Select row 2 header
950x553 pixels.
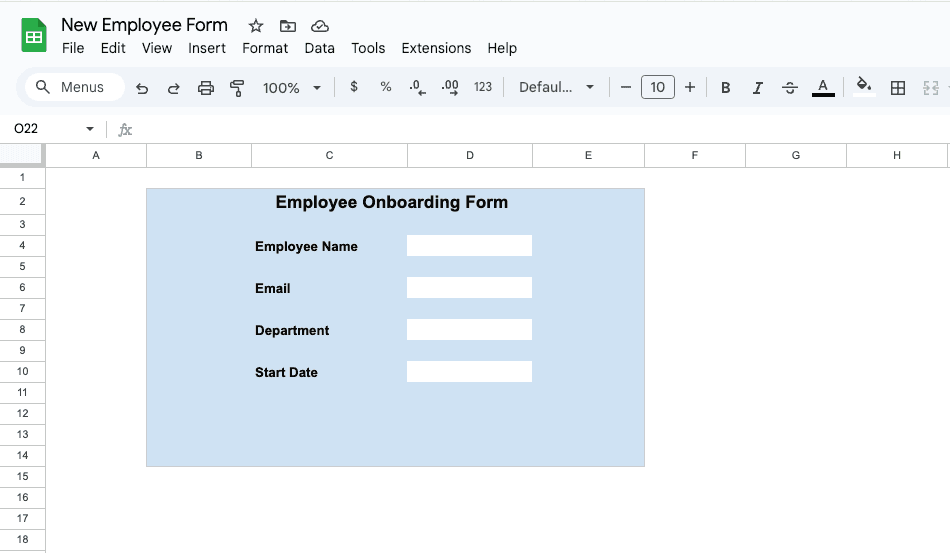pyautogui.click(x=22, y=201)
